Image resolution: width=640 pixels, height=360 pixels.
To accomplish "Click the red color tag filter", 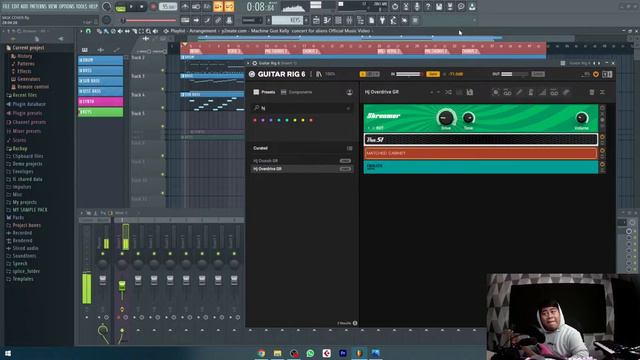I will point(255,120).
